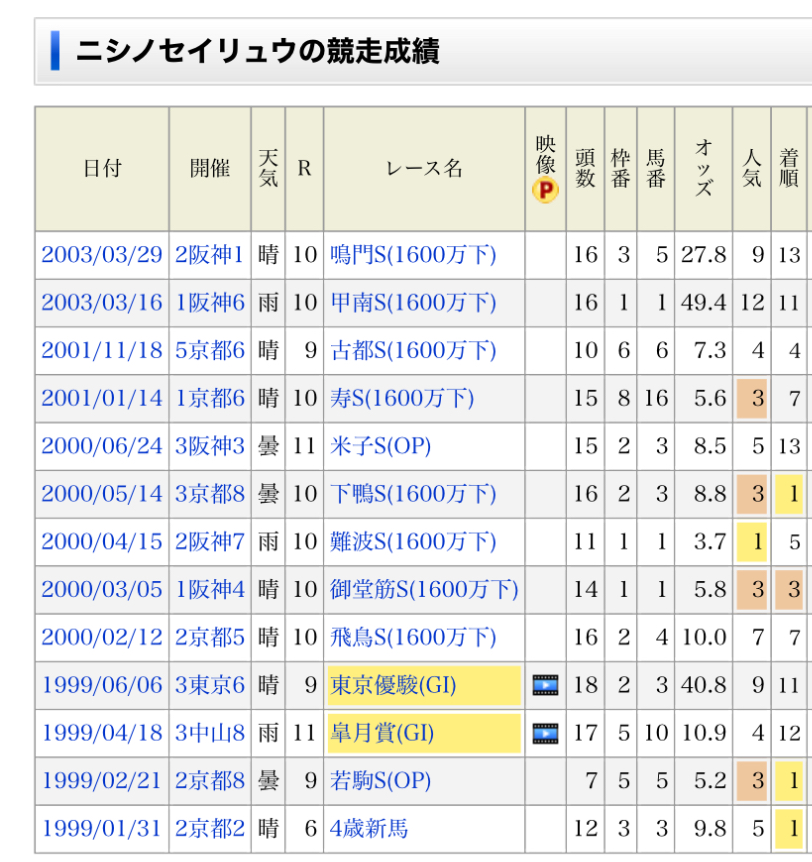Screen dimensions: 812x862
Task: Click finishing position 1 in 下鴨S row
Action: click(789, 494)
